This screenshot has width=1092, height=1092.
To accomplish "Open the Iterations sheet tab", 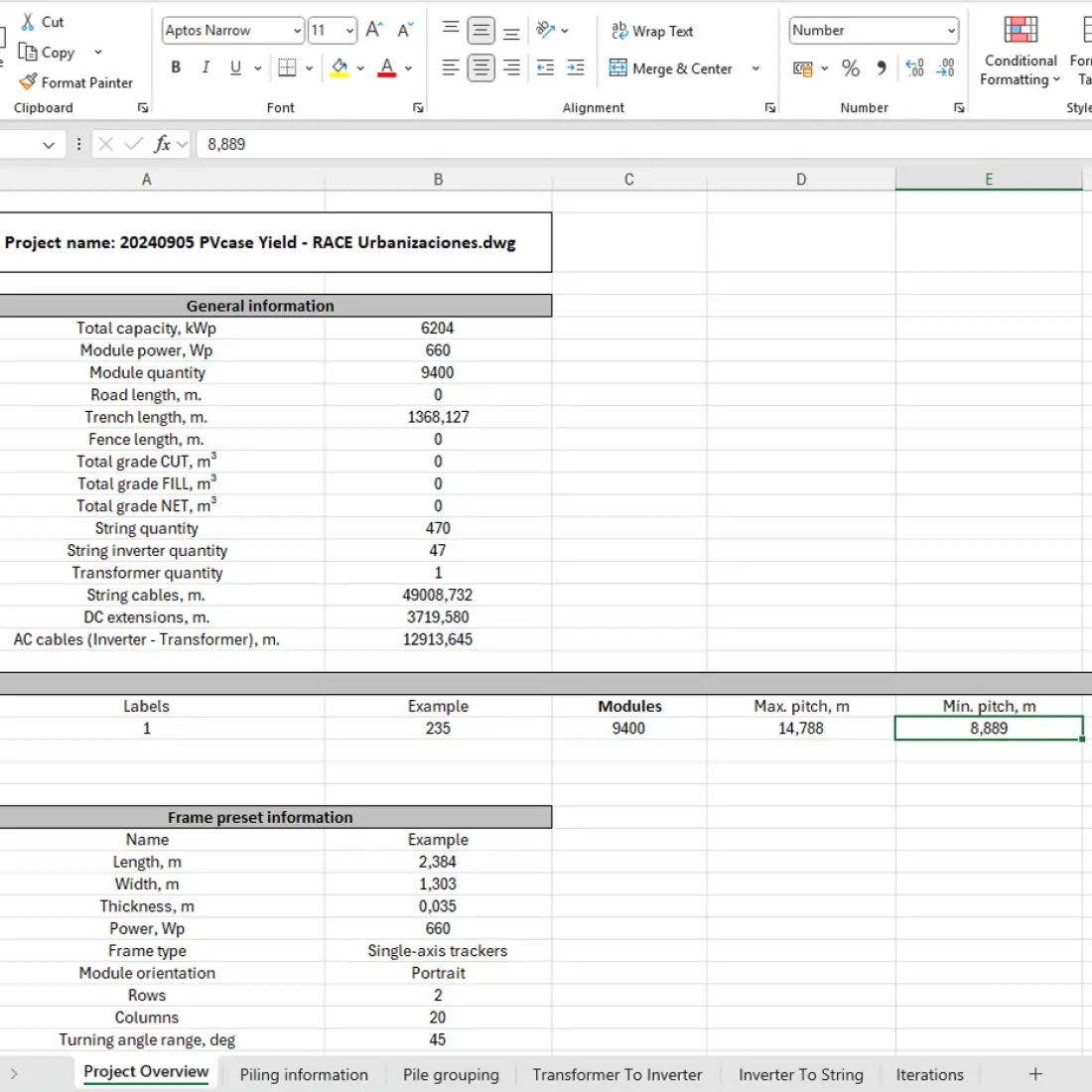I will [x=929, y=1074].
